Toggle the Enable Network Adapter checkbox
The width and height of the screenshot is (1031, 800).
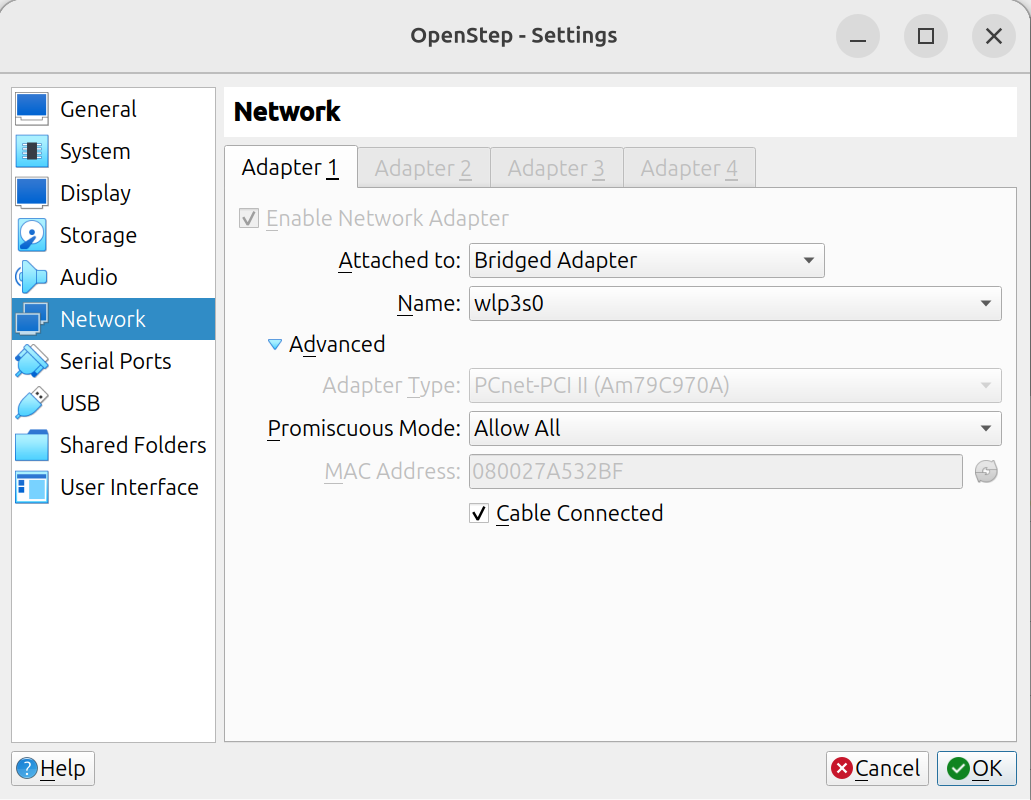tap(249, 218)
